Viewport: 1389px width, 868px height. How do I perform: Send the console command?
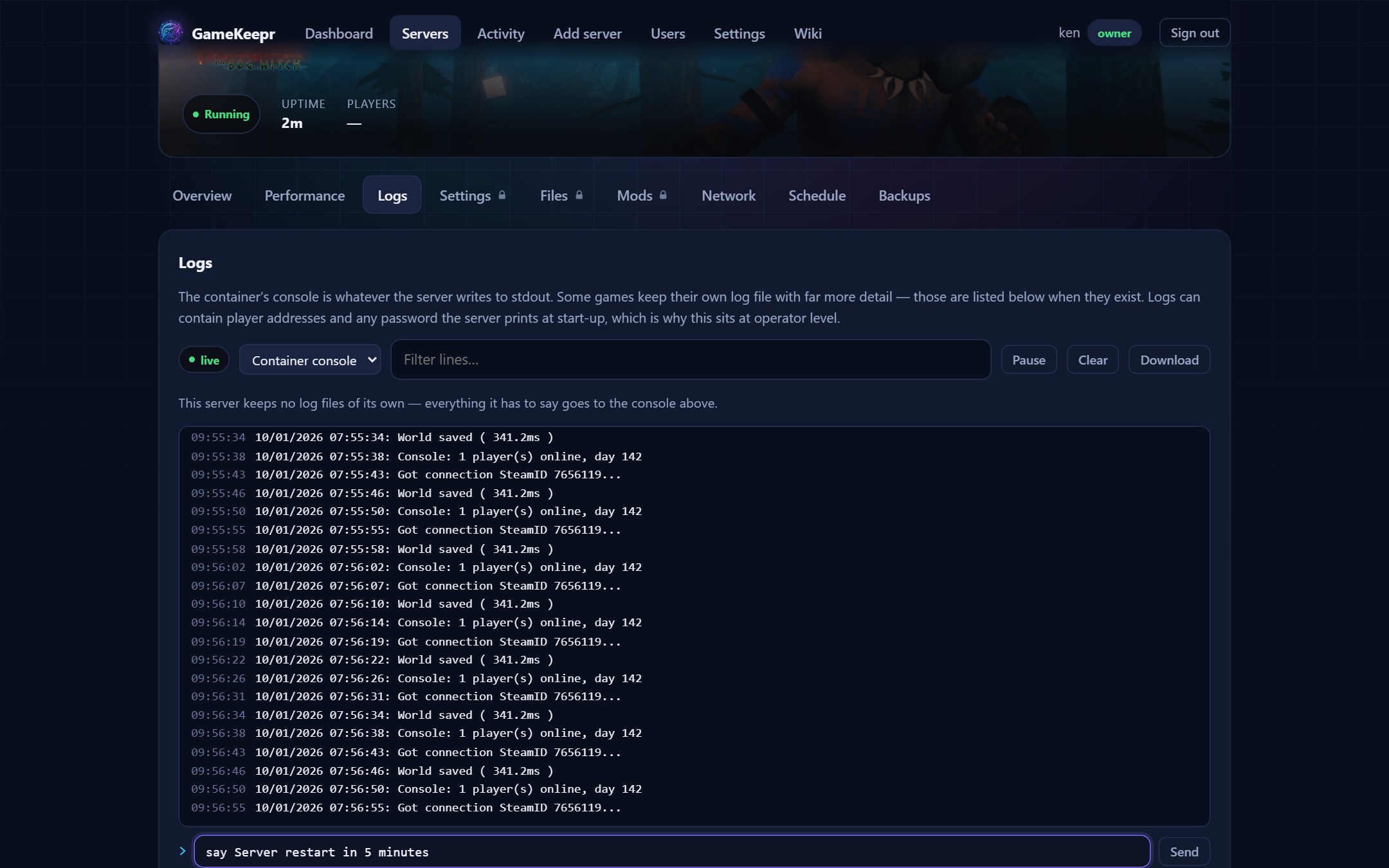[x=1184, y=852]
